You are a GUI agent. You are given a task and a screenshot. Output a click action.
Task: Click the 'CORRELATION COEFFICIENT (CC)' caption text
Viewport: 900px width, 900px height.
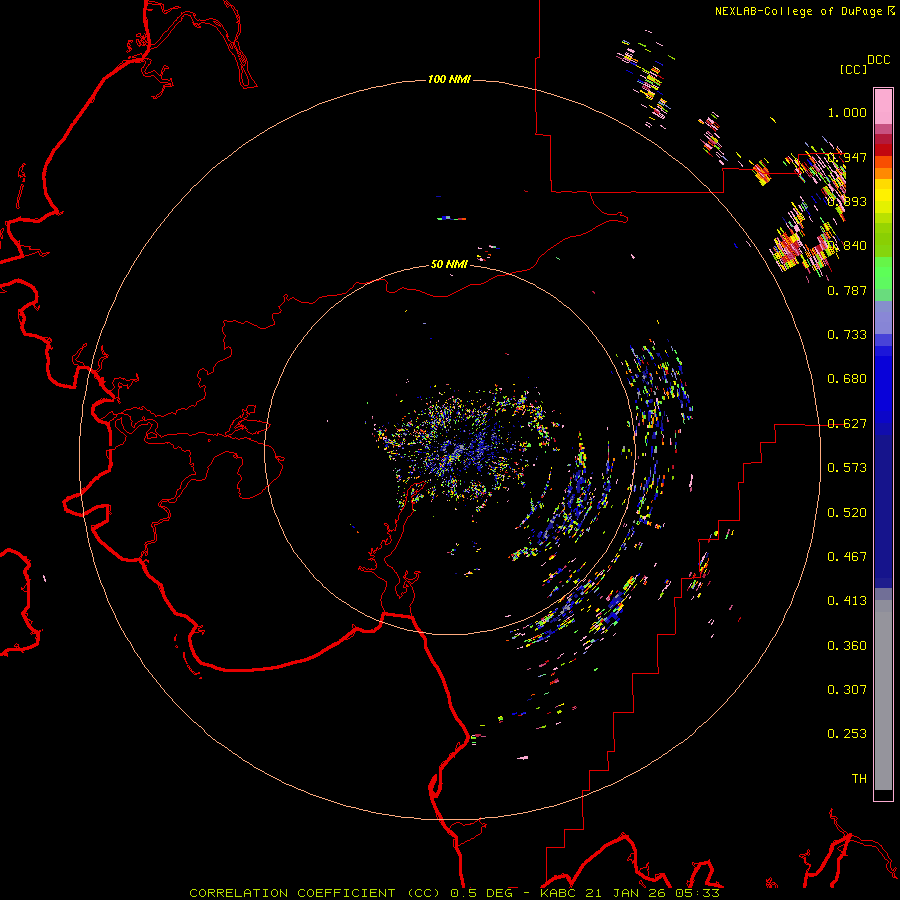point(316,893)
